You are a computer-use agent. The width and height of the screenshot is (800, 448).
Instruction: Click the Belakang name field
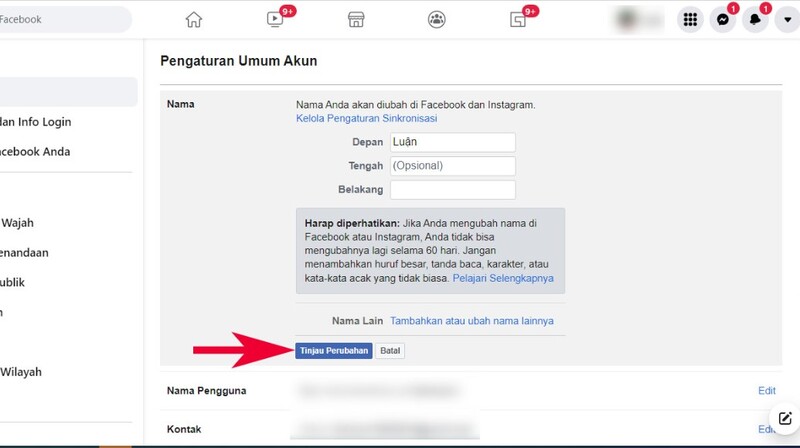453,190
